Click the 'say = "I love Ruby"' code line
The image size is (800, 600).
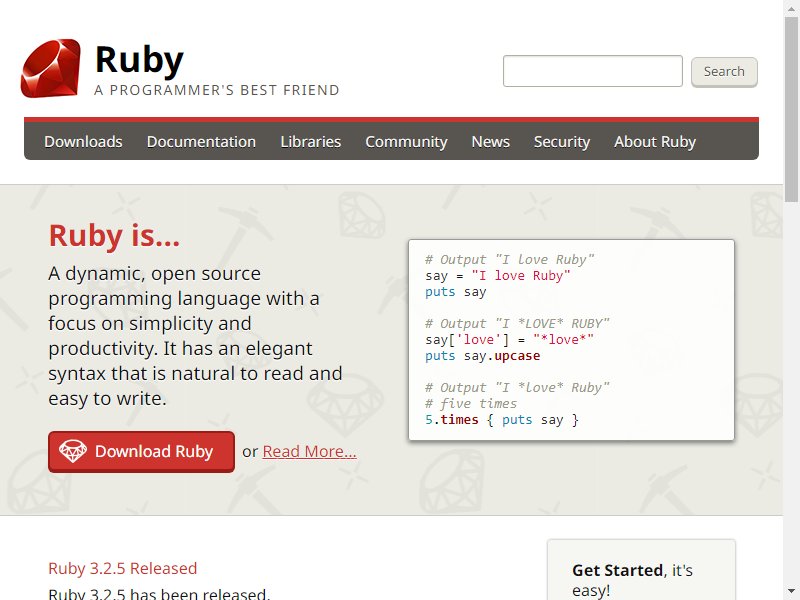coord(498,276)
